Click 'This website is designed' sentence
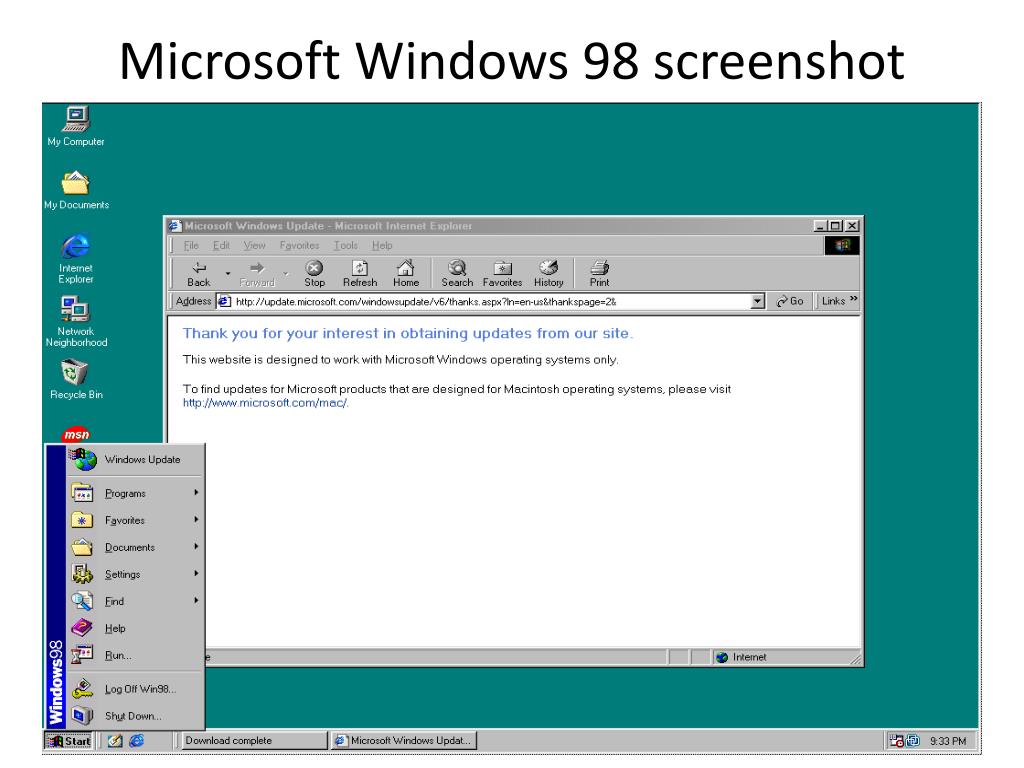 (400, 360)
